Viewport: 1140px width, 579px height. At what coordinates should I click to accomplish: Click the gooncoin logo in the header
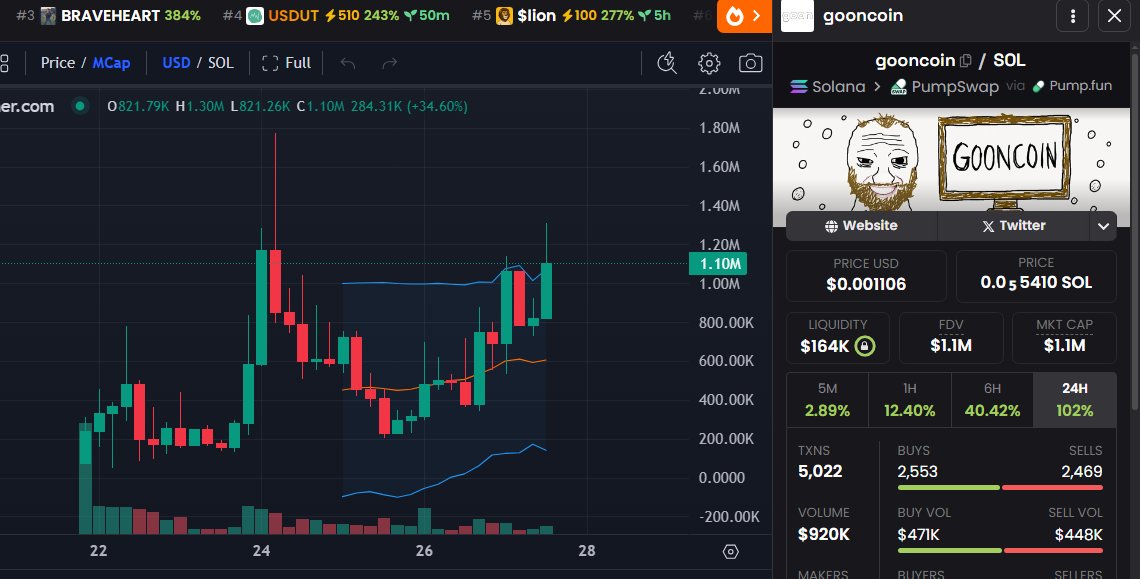tap(797, 16)
